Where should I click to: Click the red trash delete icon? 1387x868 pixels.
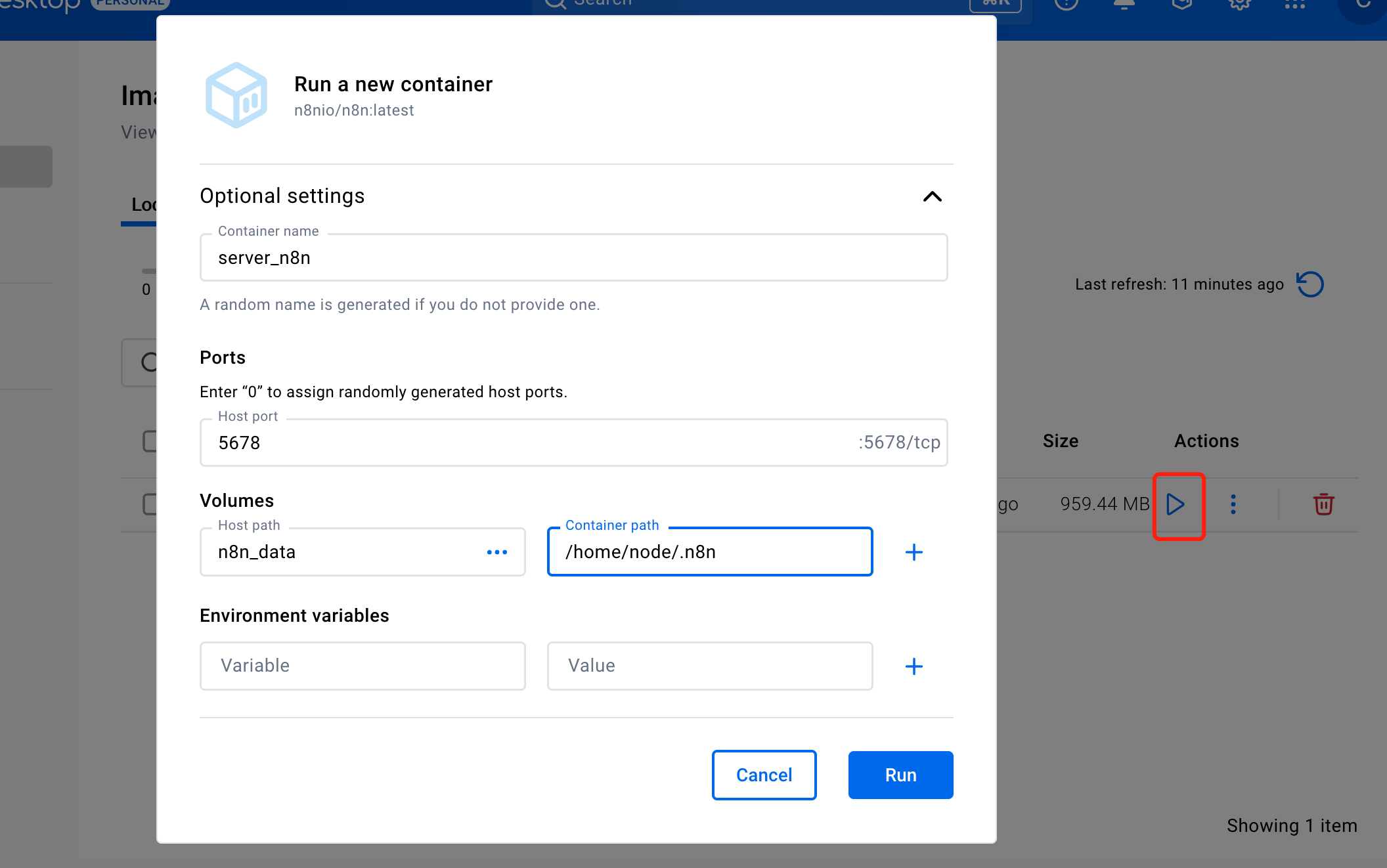(1323, 504)
